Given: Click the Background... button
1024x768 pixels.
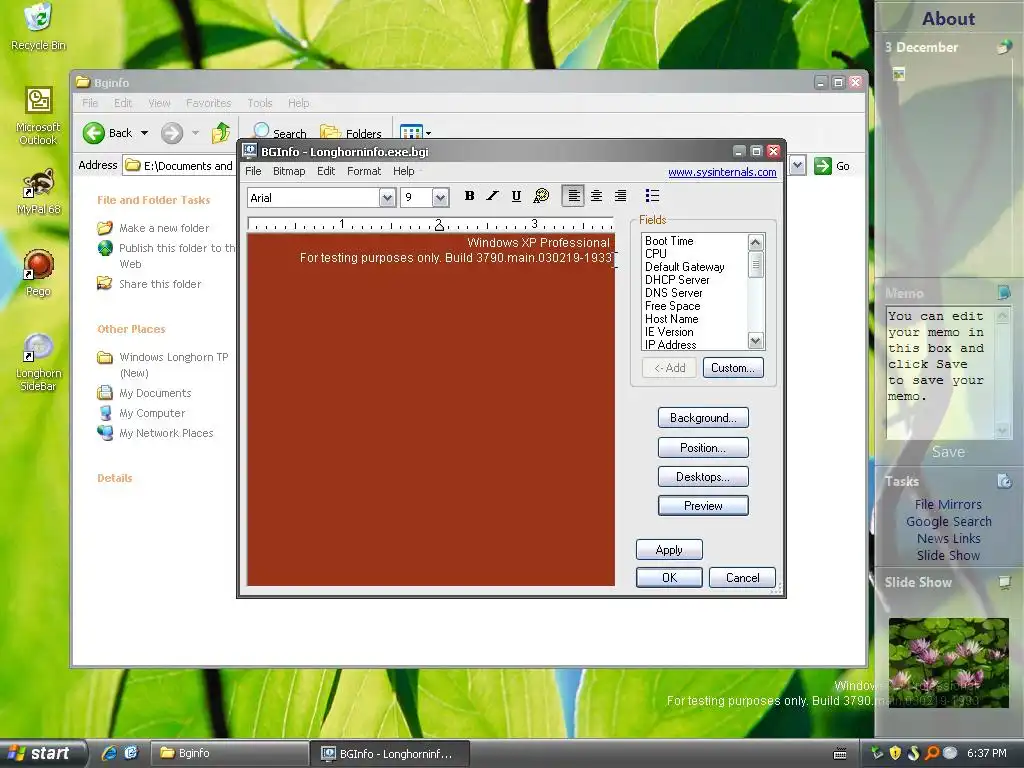Looking at the screenshot, I should coord(703,418).
